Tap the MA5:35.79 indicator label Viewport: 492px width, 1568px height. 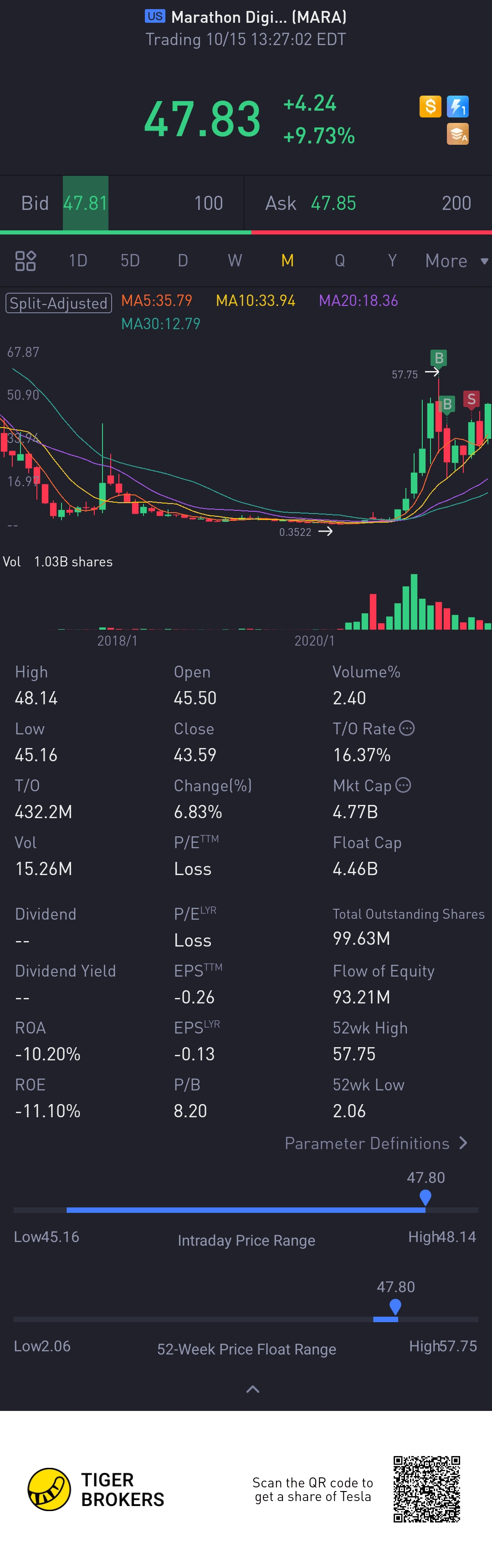pos(157,300)
